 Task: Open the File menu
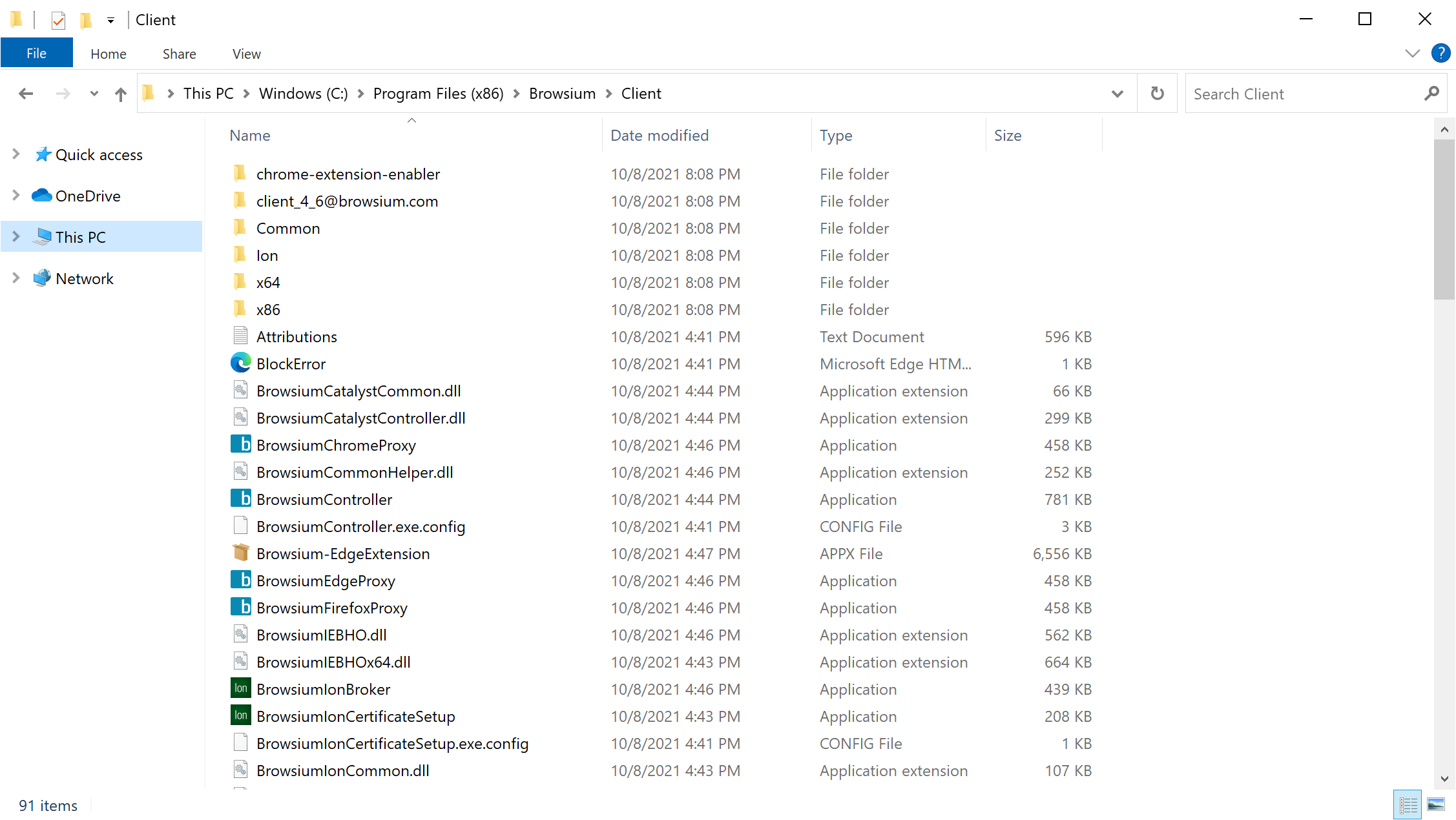[x=36, y=52]
